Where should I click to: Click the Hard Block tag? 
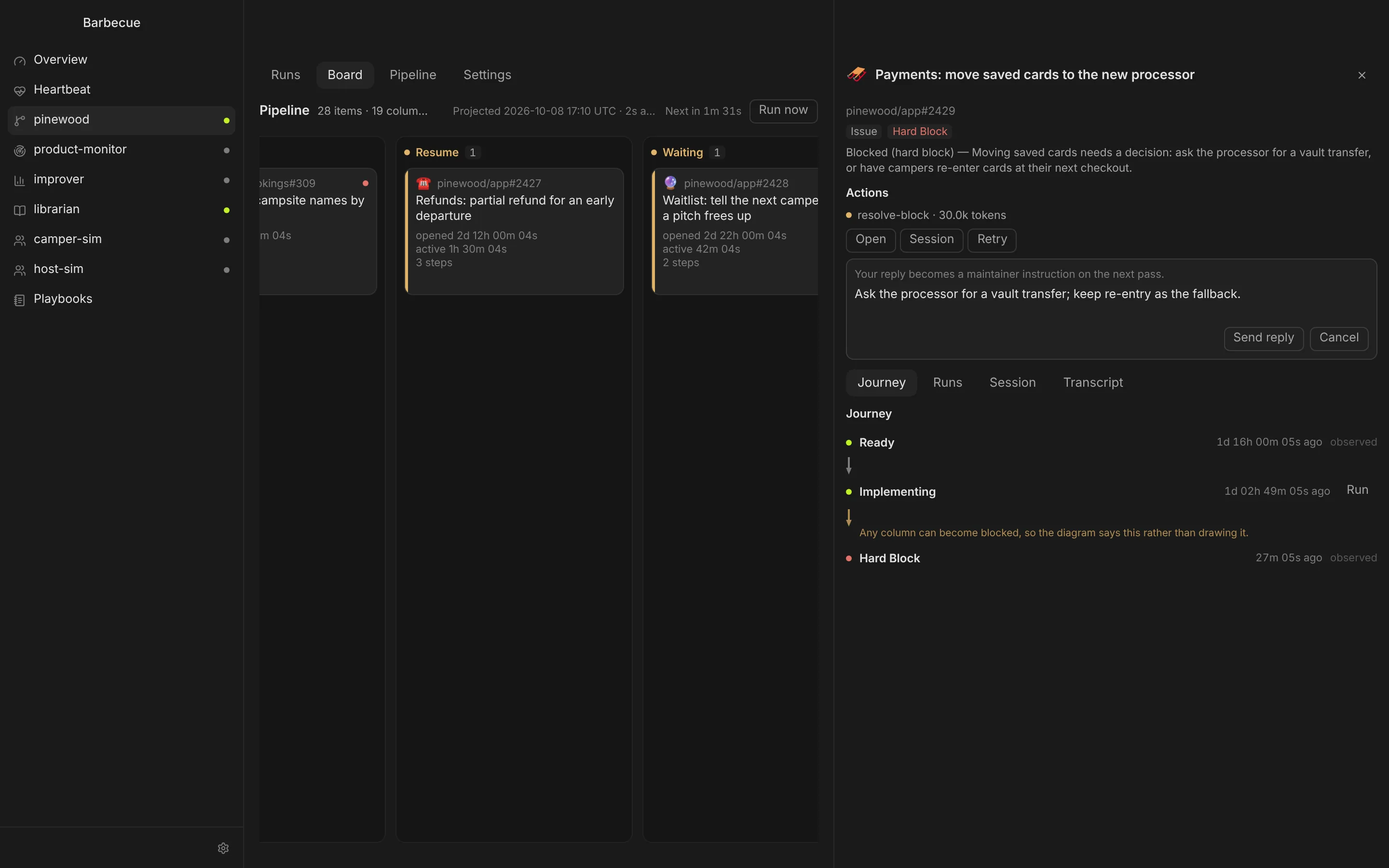pos(919,132)
